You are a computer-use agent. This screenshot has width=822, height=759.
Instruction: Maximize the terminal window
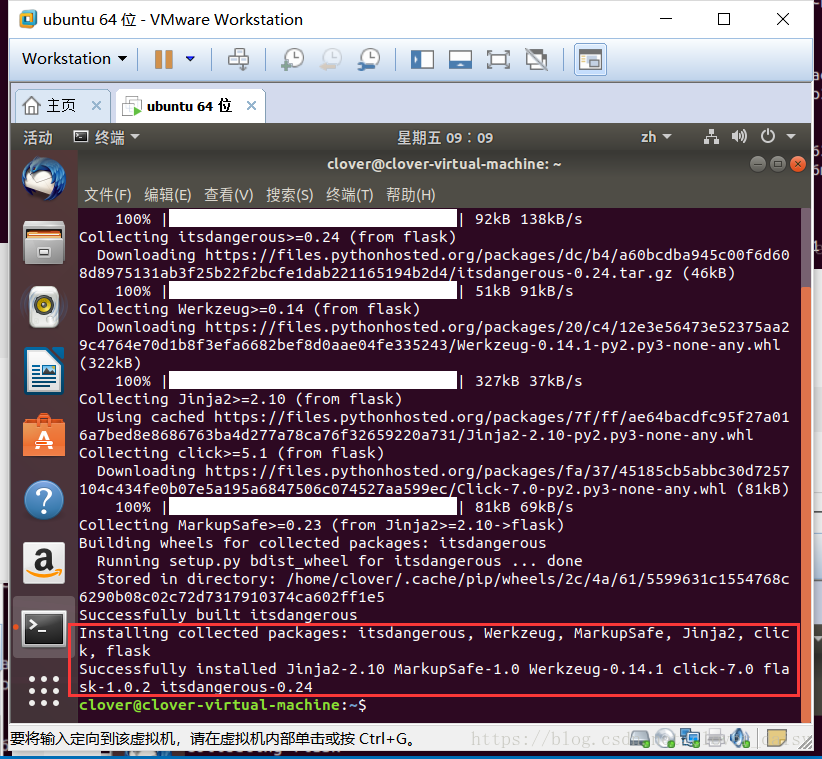coord(778,164)
